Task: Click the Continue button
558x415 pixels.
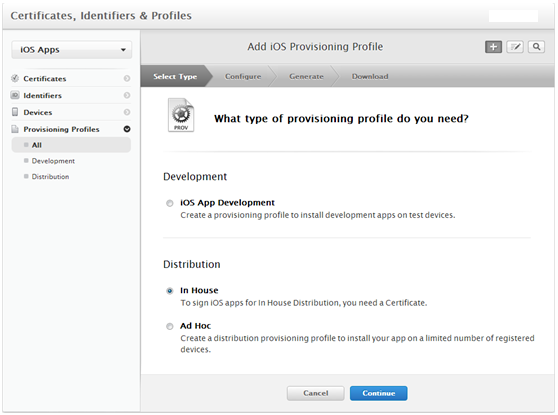Action: 379,393
